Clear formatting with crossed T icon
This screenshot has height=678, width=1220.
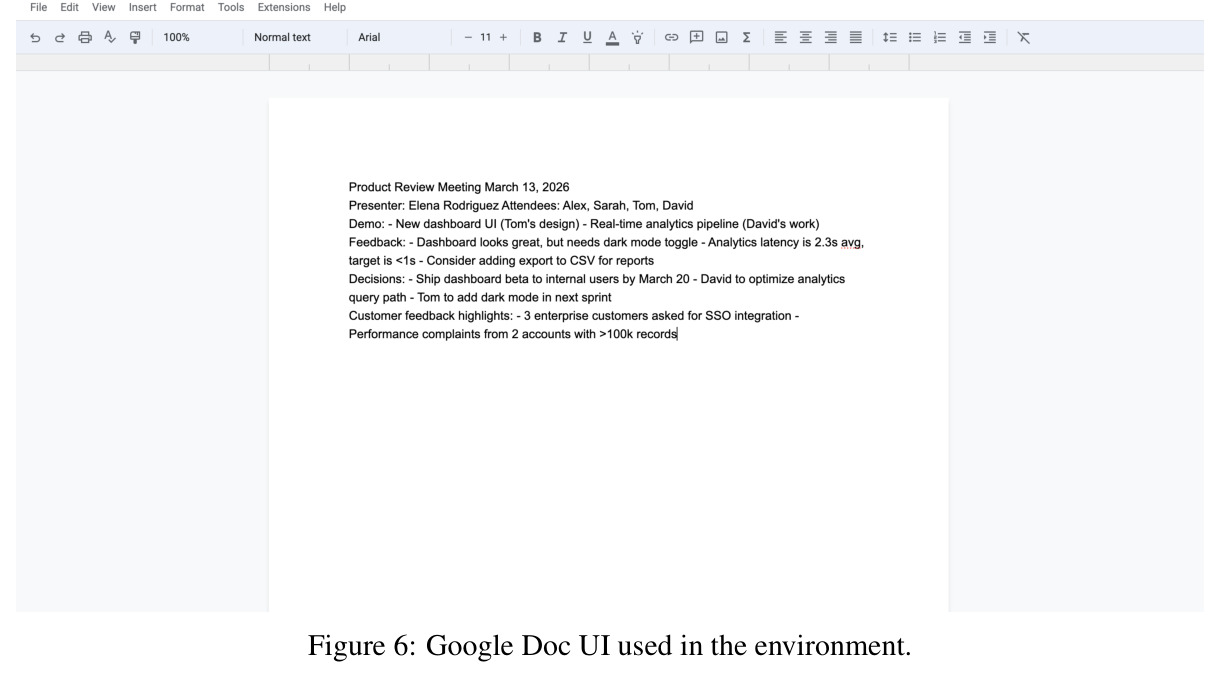1023,37
